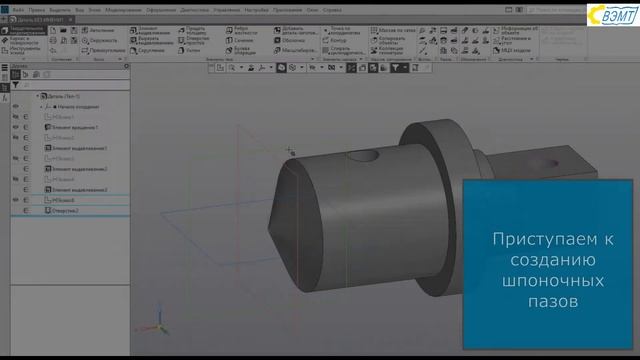The height and width of the screenshot is (360, 640).
Task: Click the Коллекция геометрии tool
Action: coord(387,50)
